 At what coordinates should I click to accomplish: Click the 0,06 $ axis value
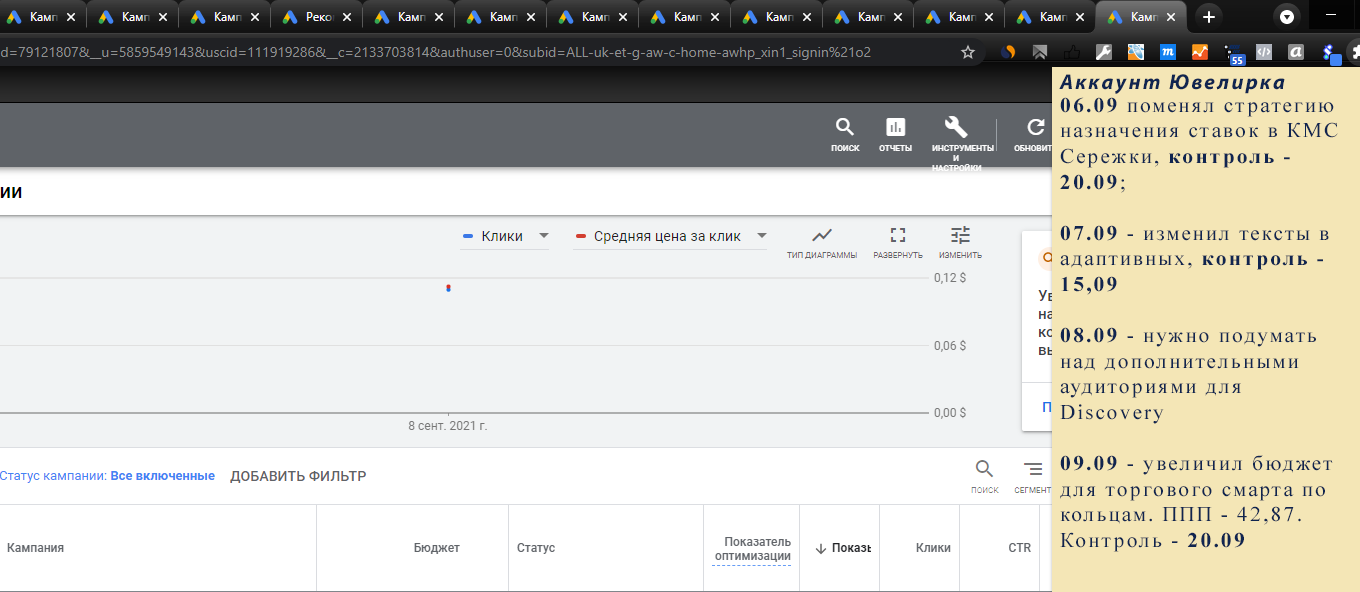949,346
